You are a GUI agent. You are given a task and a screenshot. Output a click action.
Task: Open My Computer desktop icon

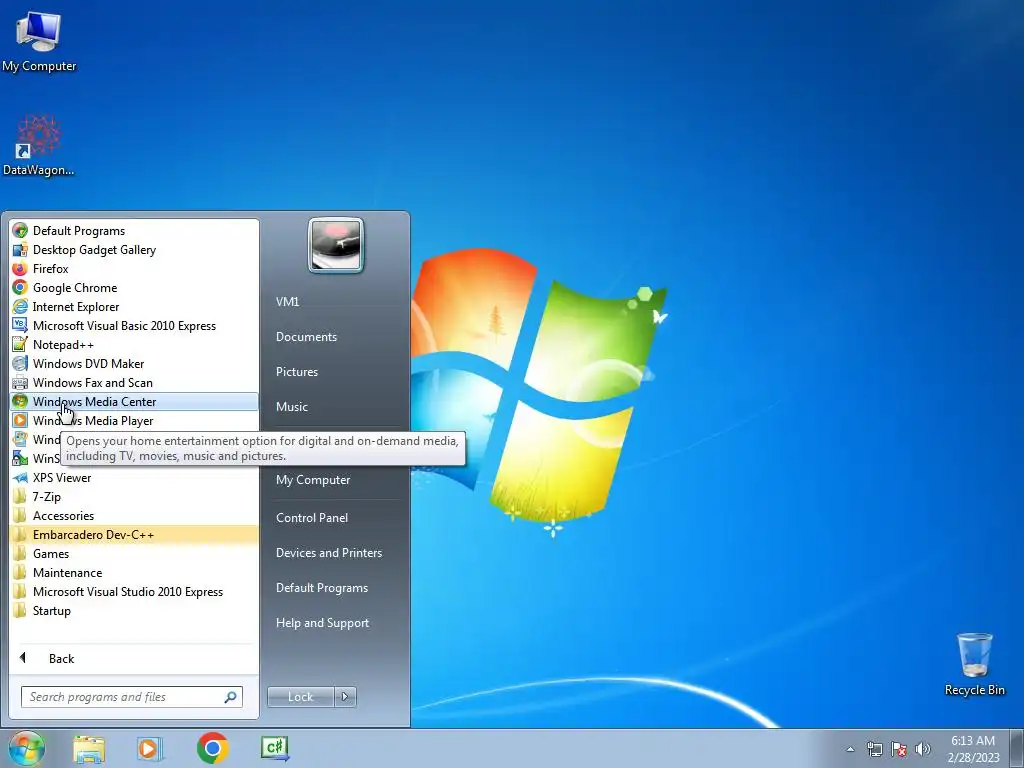coord(39,42)
